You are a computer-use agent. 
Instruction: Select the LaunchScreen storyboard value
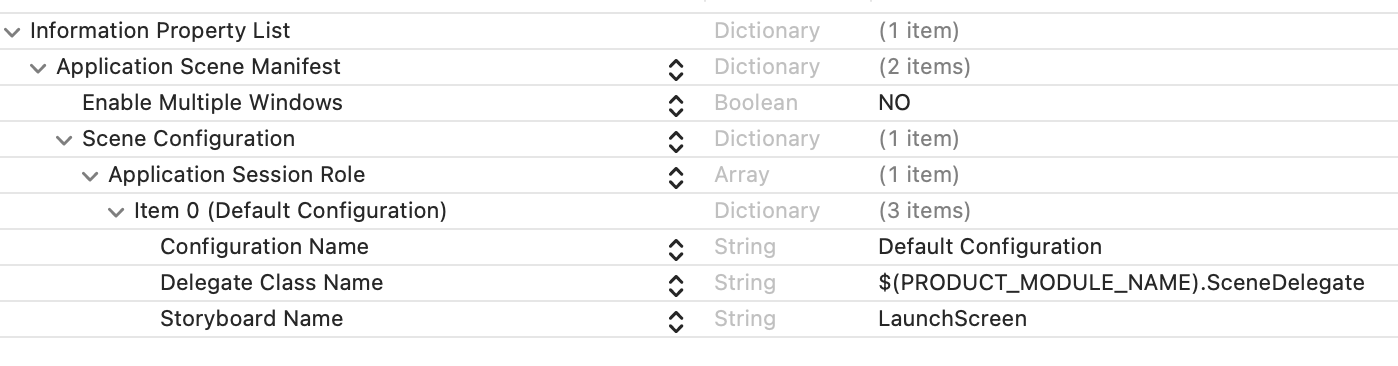952,319
